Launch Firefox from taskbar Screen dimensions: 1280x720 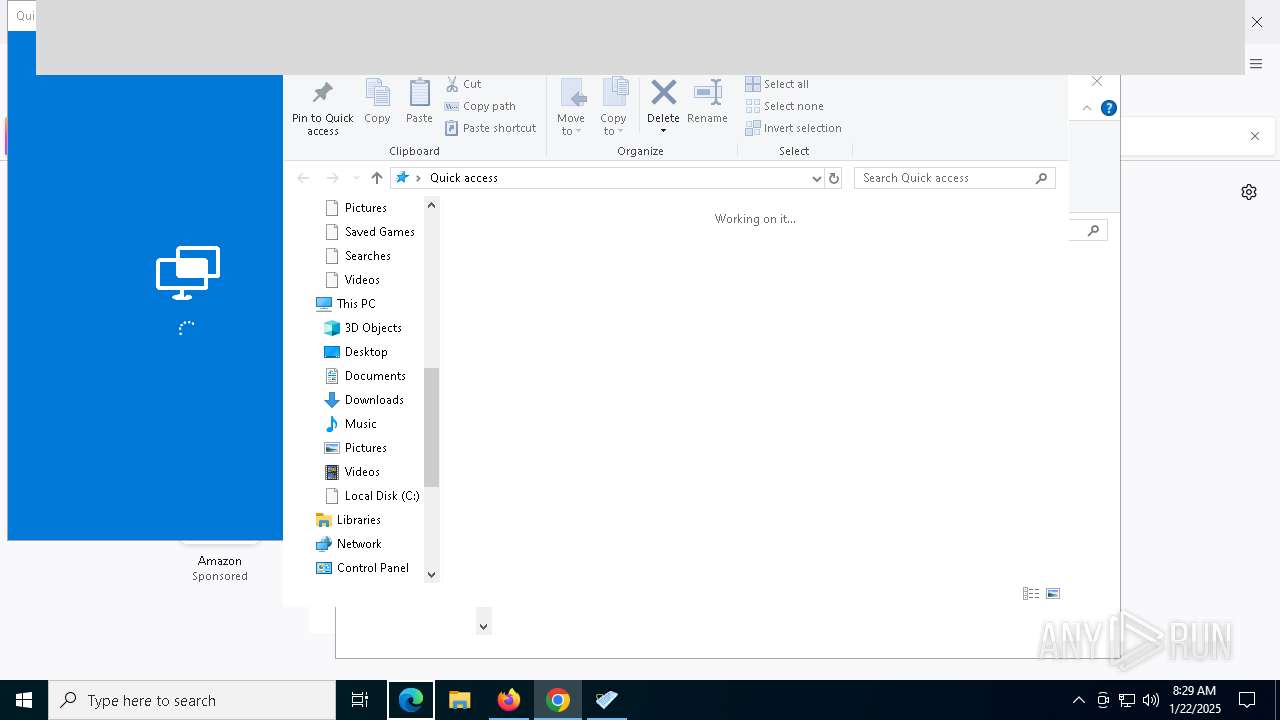(509, 700)
